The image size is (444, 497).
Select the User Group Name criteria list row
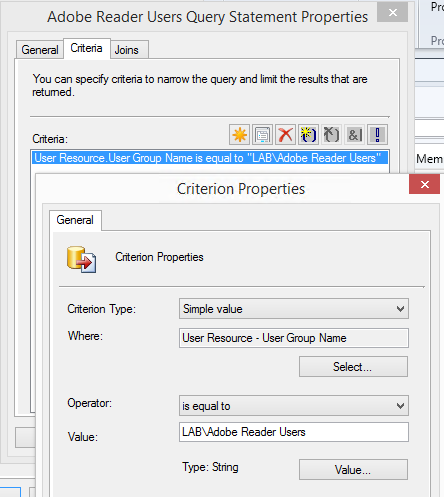(x=210, y=158)
